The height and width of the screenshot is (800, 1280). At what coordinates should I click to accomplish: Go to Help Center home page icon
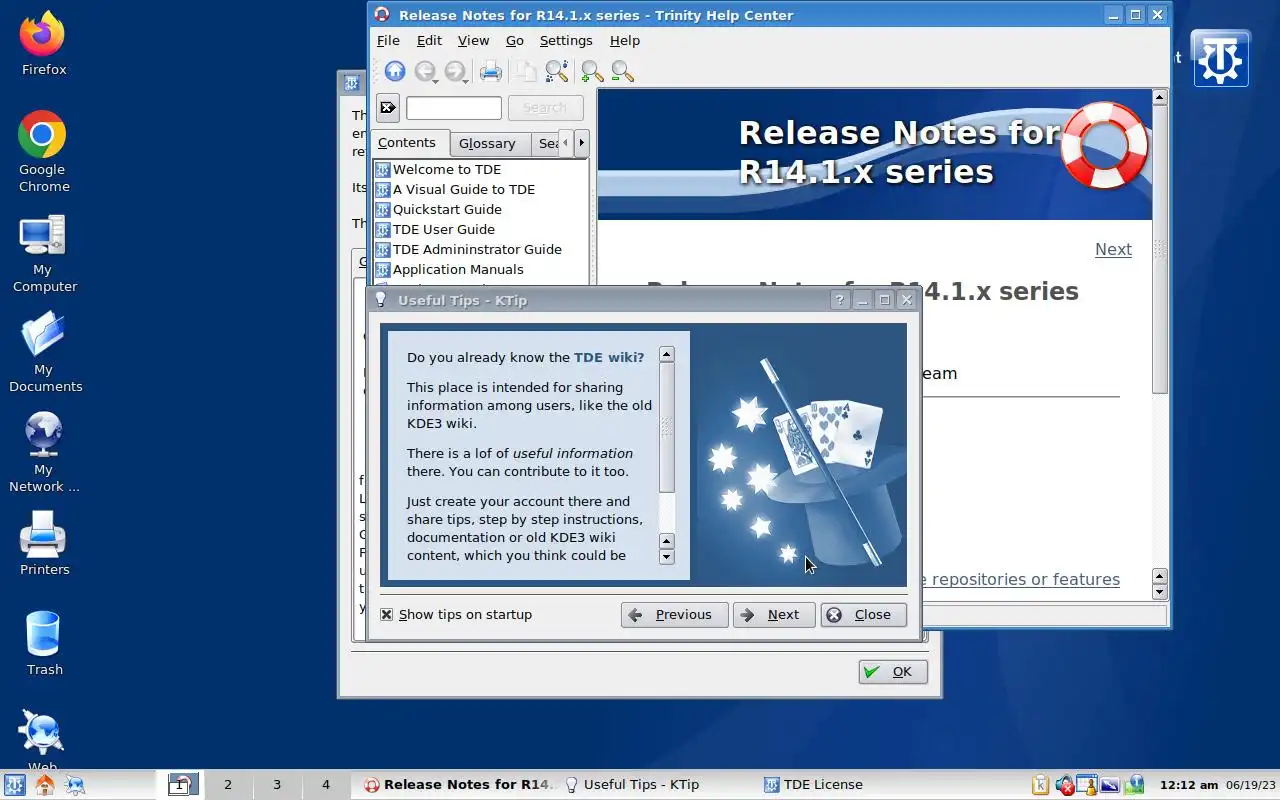coord(395,71)
